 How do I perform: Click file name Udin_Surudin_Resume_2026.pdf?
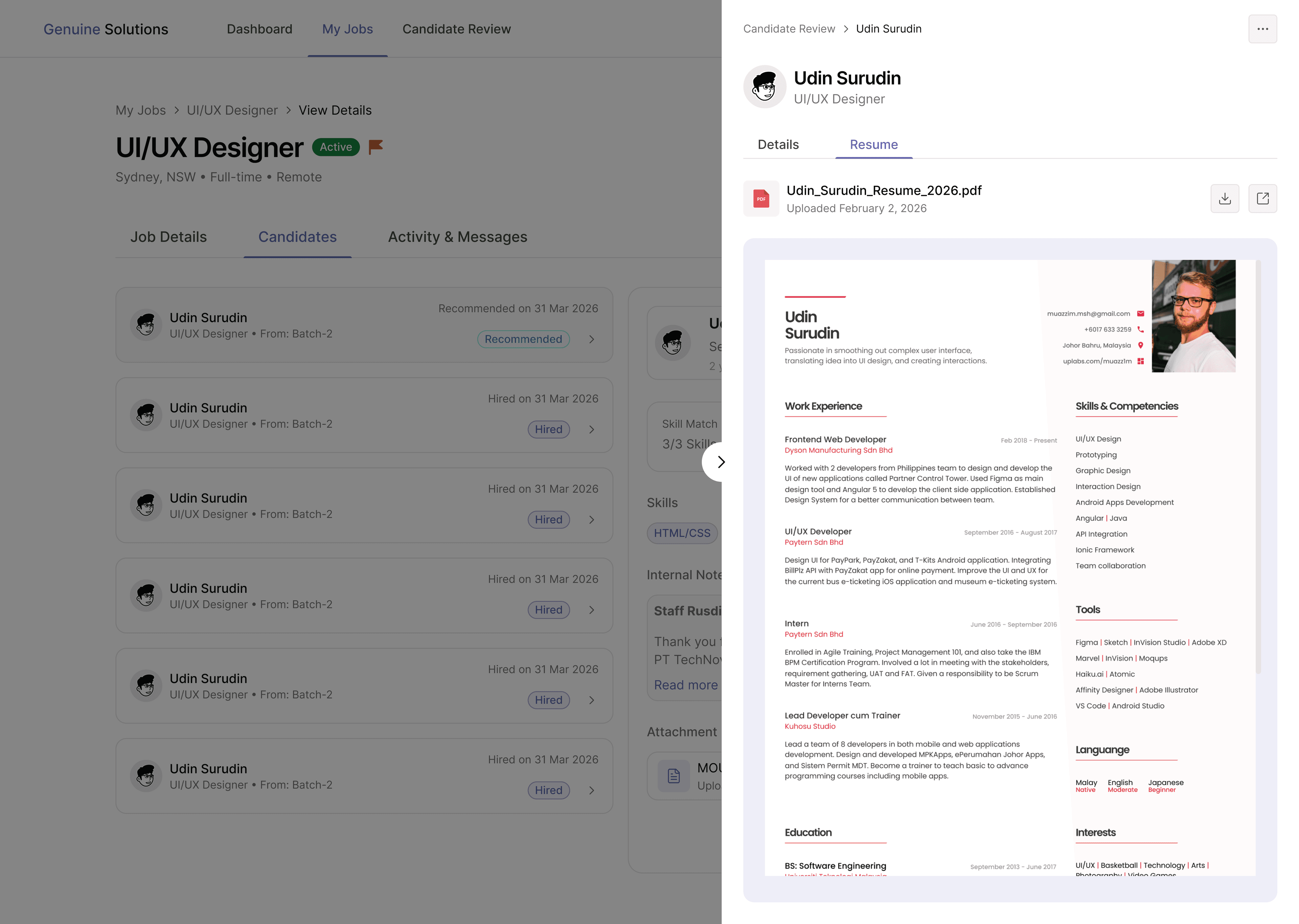[x=884, y=190]
